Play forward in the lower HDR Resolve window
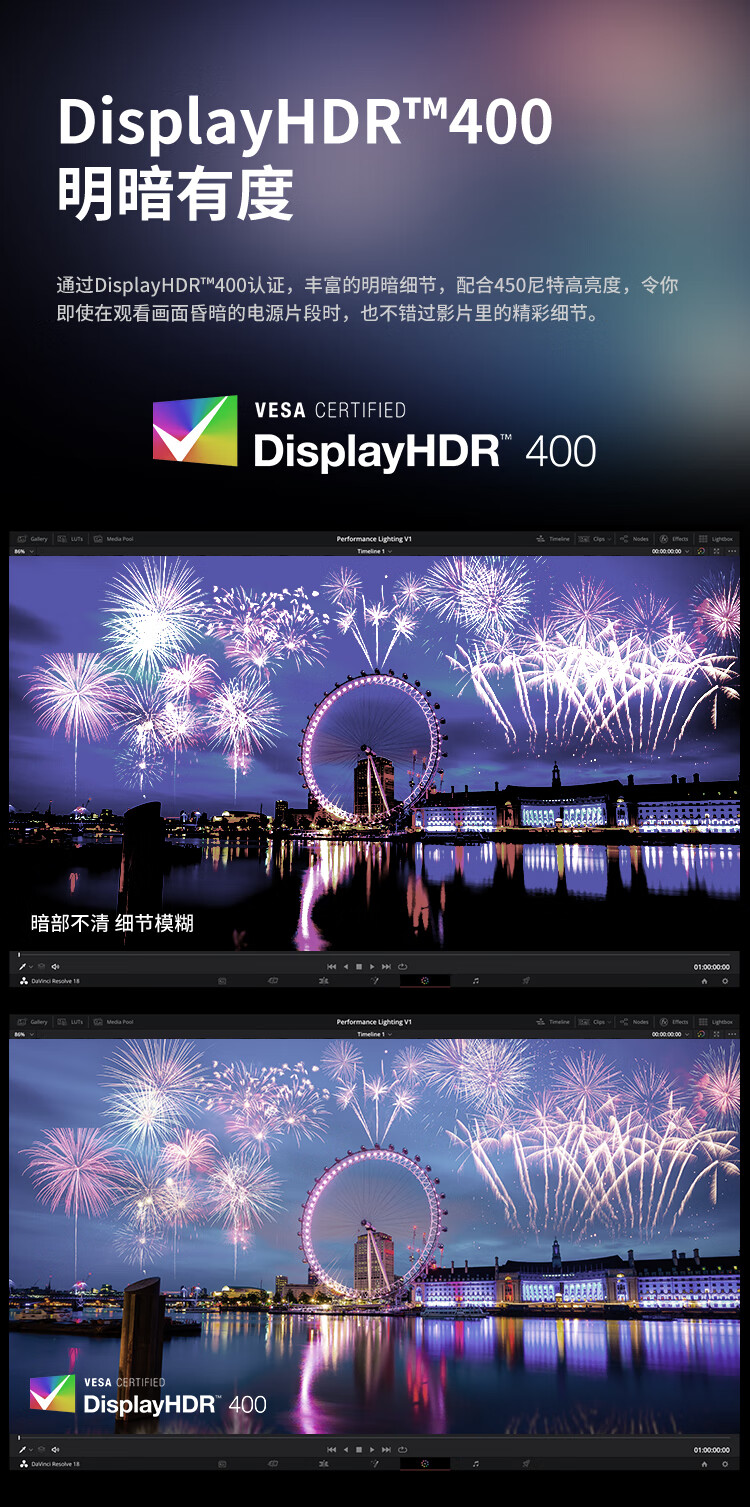 372,1450
